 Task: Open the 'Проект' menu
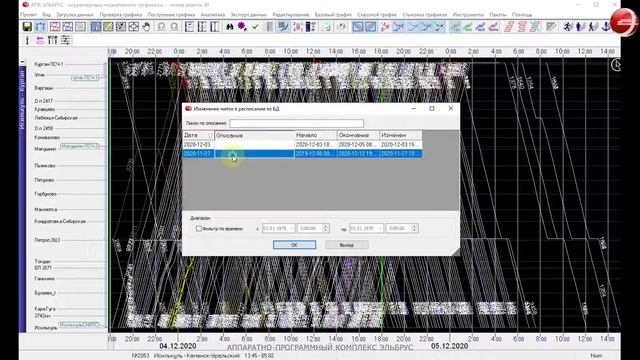[x=29, y=15]
